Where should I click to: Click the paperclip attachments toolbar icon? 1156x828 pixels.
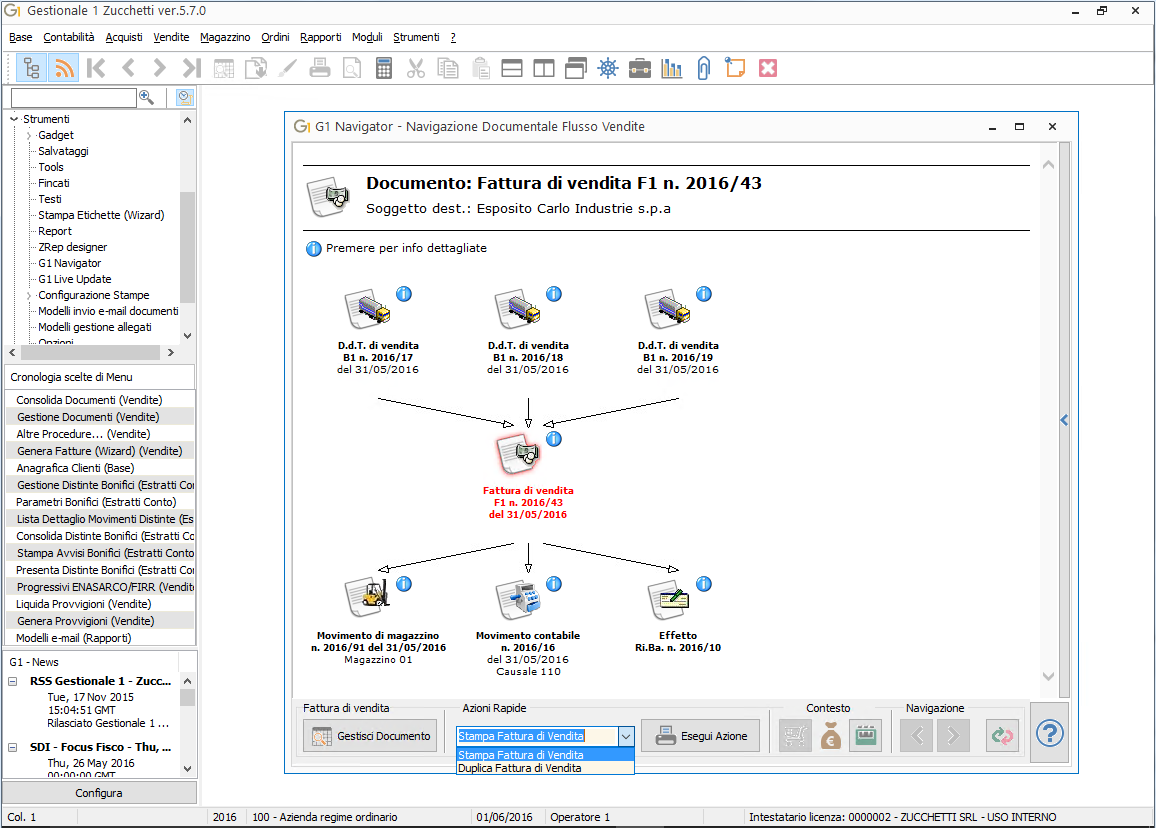[703, 69]
